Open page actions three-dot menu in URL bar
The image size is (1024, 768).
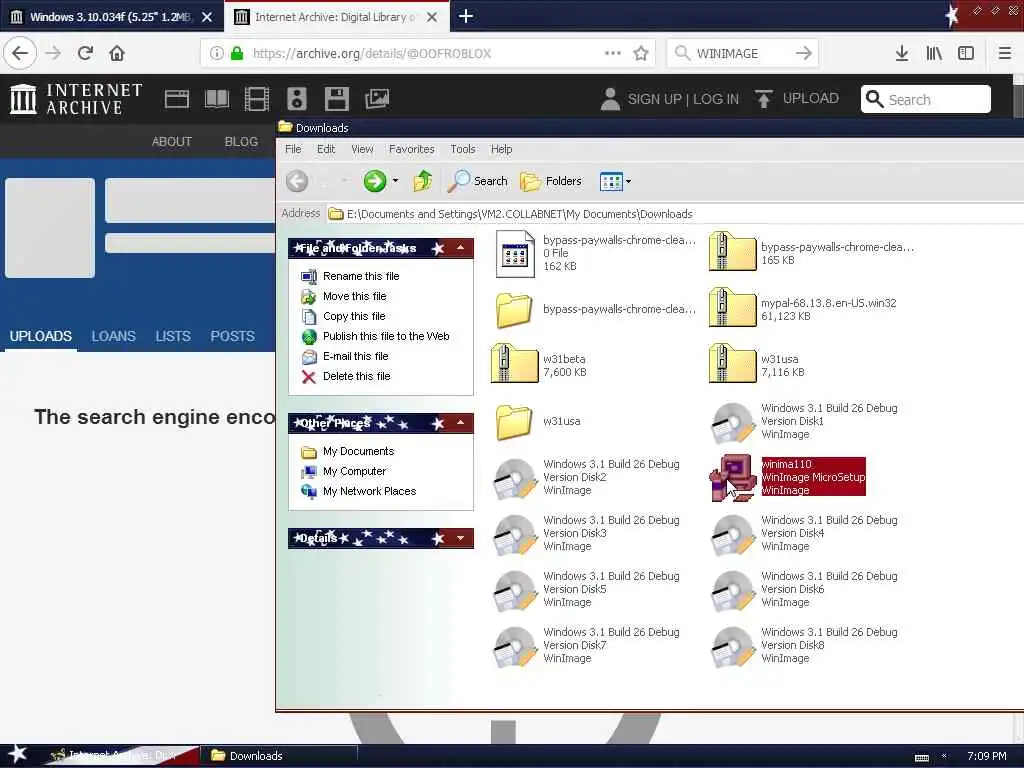coord(613,53)
